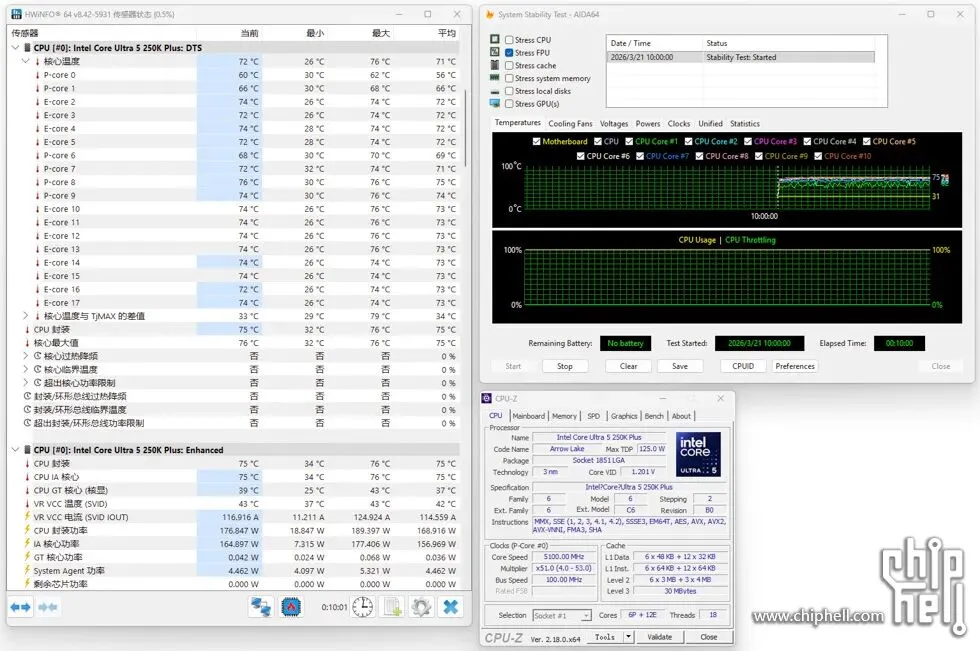Toggle the Motherboard temperature graph checkbox

pyautogui.click(x=537, y=142)
